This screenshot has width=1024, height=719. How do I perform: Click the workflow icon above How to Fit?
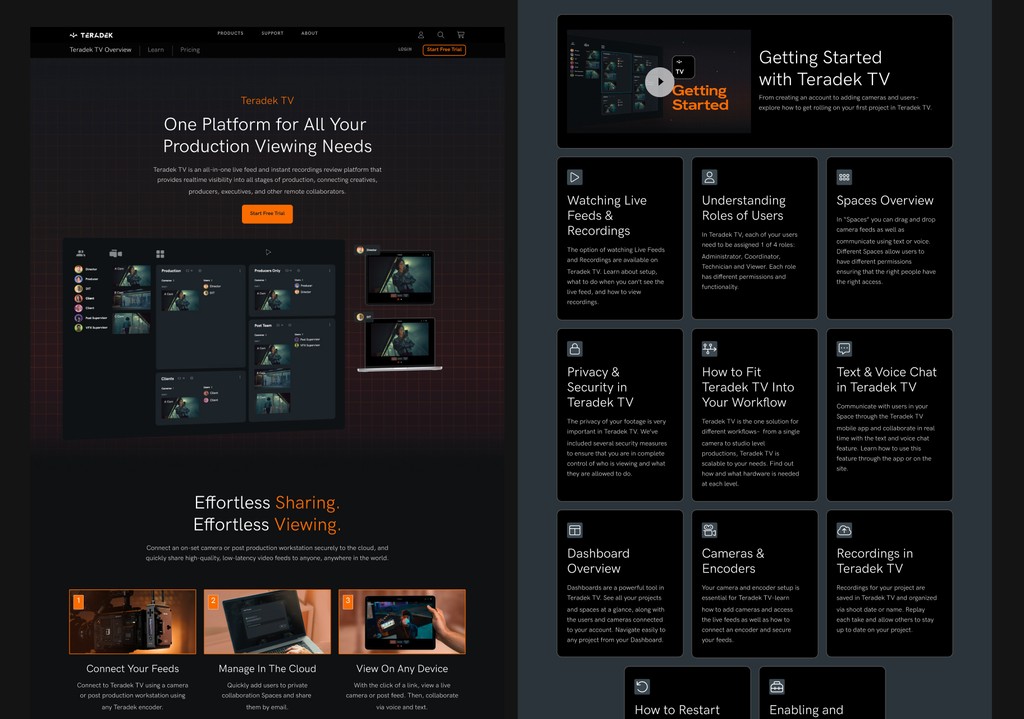(709, 349)
